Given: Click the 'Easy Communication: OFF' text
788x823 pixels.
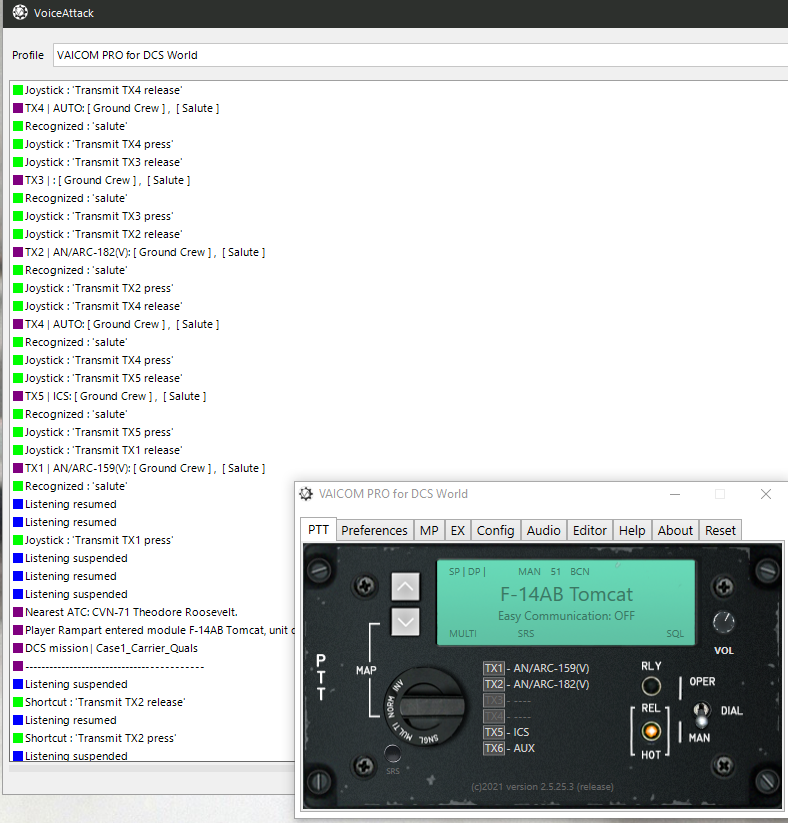Looking at the screenshot, I should click(x=566, y=616).
